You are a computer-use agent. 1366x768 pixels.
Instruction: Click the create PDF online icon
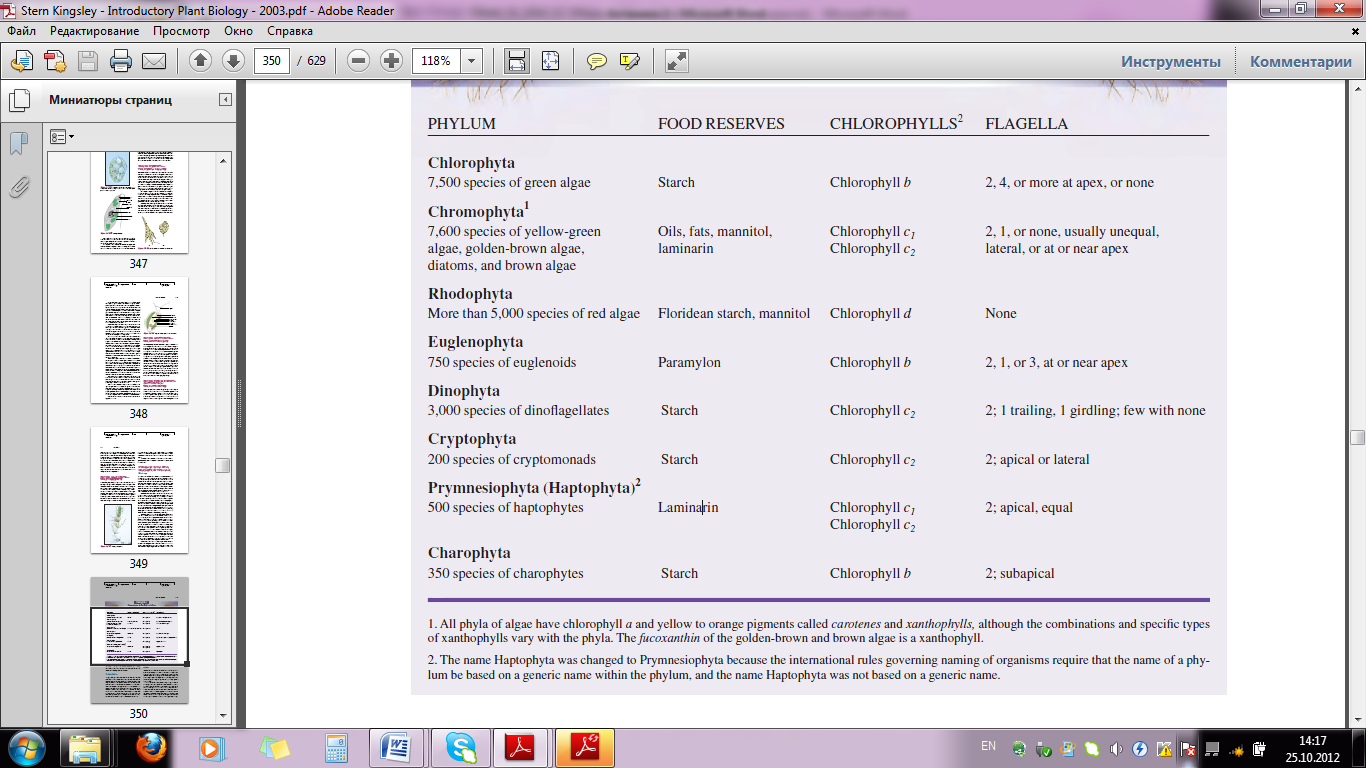[55, 61]
